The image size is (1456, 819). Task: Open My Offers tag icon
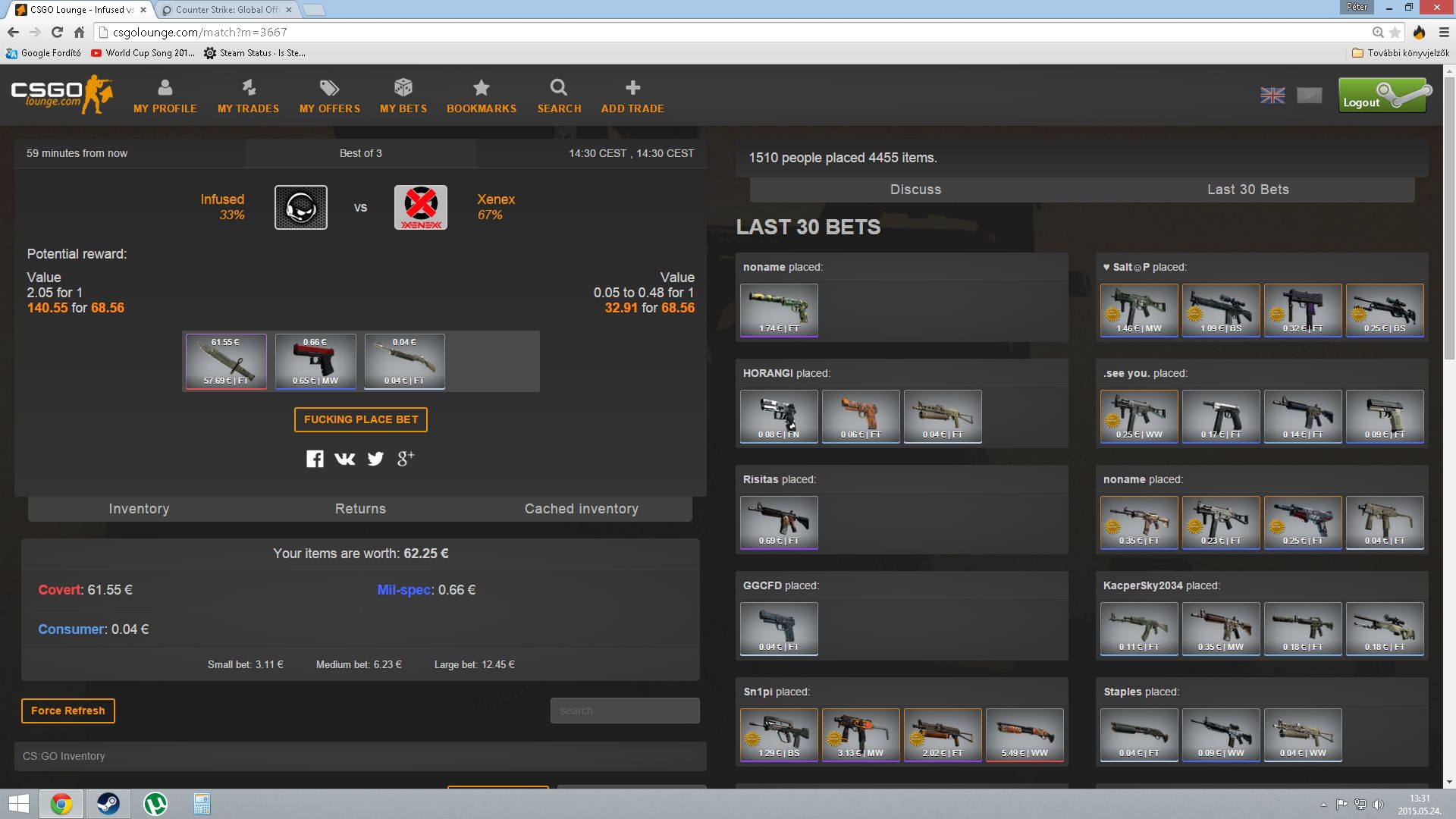tap(329, 88)
